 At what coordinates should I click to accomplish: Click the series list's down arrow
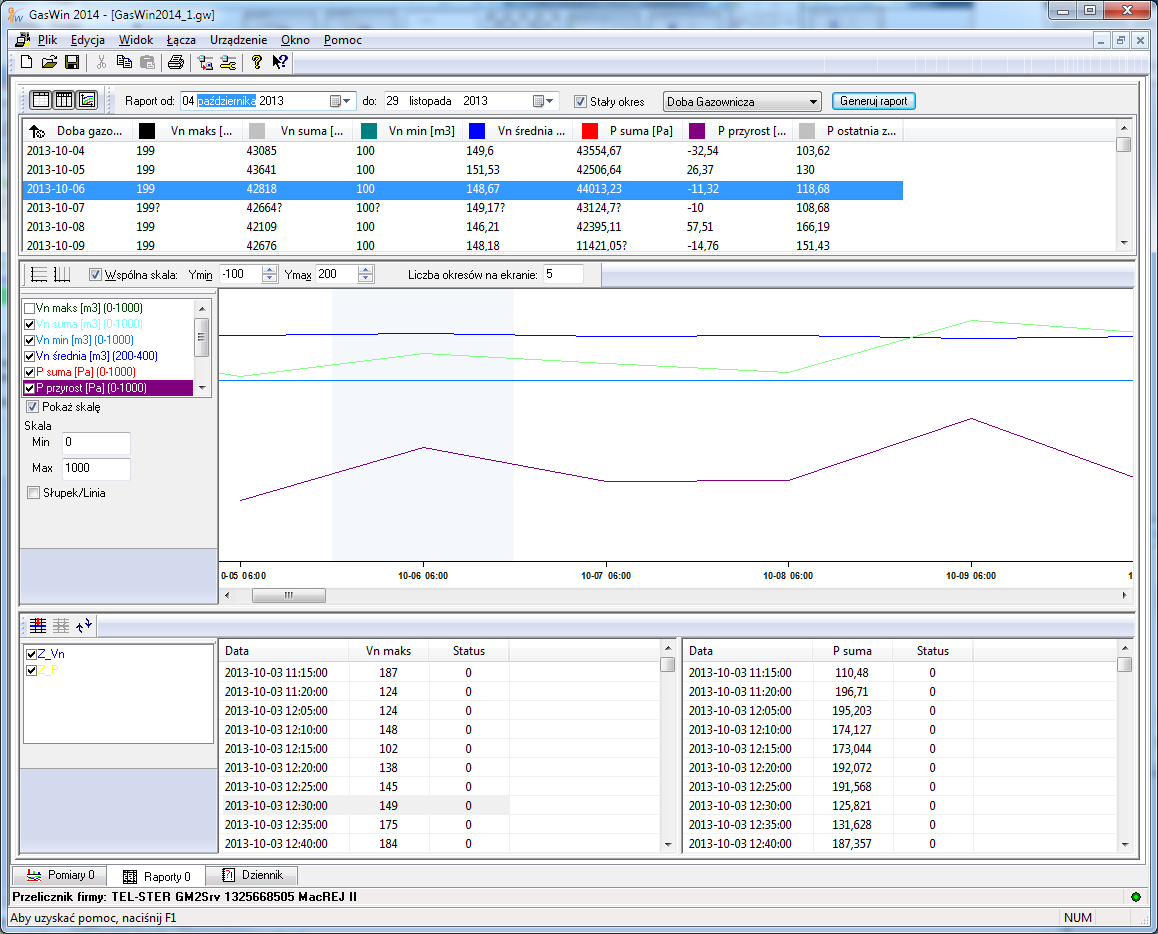[202, 388]
